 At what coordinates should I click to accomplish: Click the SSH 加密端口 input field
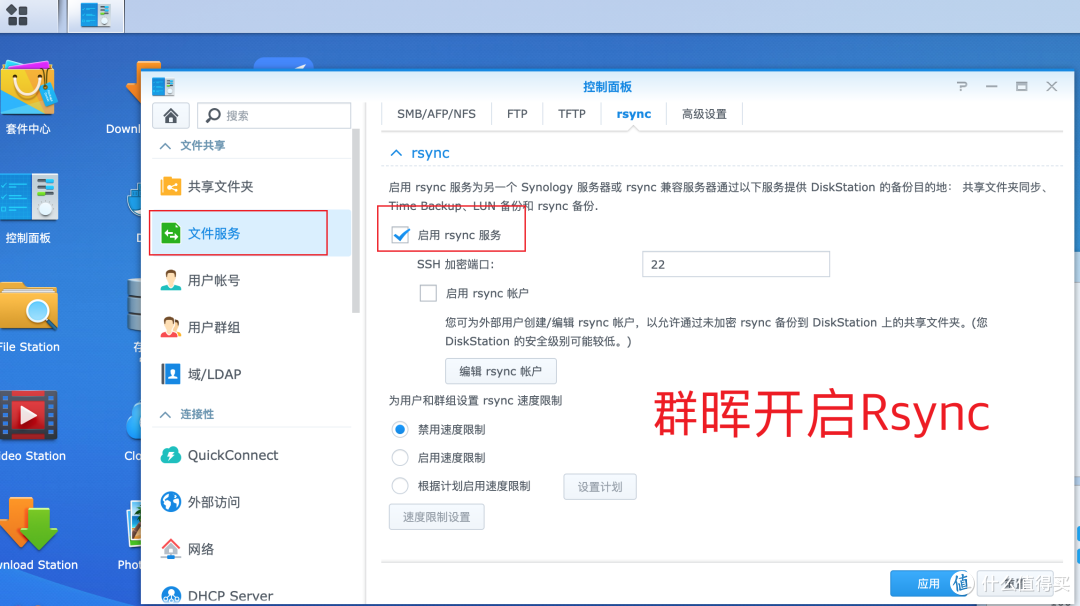736,264
